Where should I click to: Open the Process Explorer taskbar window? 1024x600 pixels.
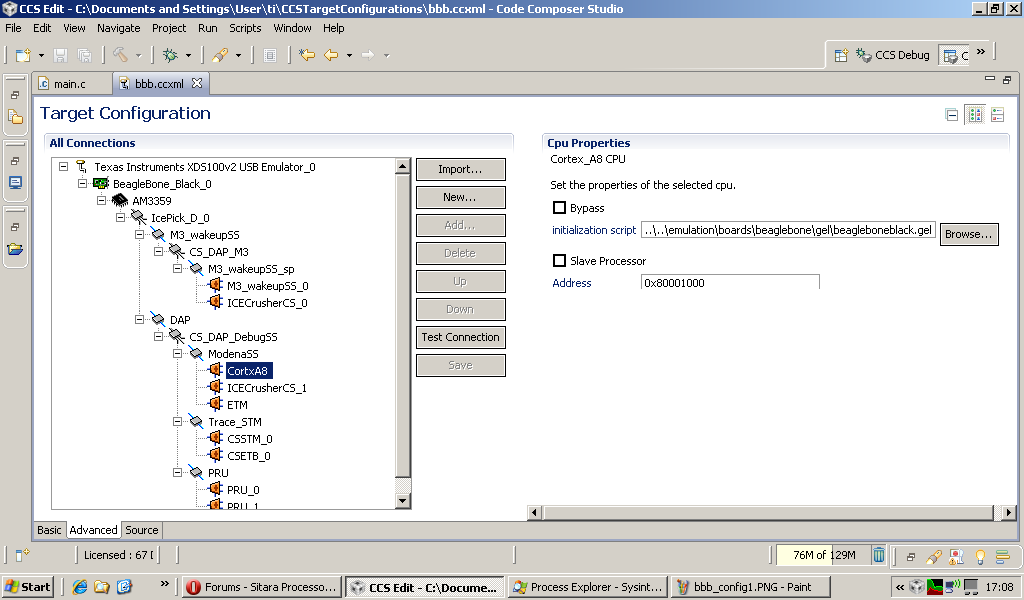tap(587, 587)
